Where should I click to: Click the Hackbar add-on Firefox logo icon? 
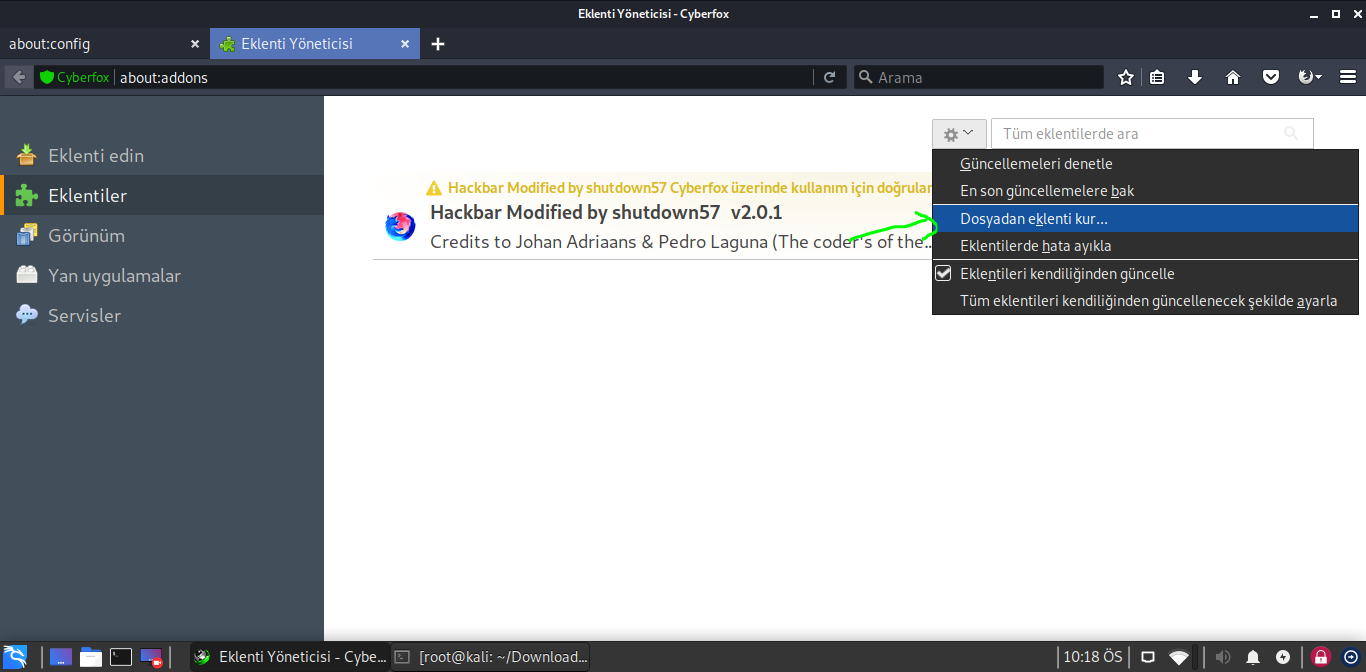click(x=400, y=226)
